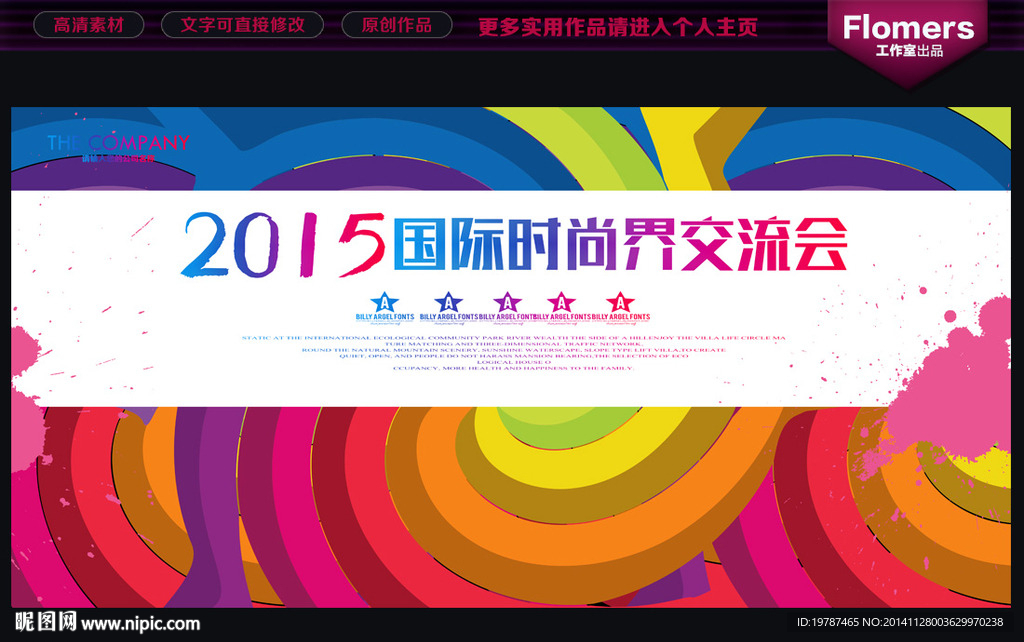This screenshot has height=642, width=1024.
Task: Select the purple star A icon
Action: pyautogui.click(x=507, y=302)
